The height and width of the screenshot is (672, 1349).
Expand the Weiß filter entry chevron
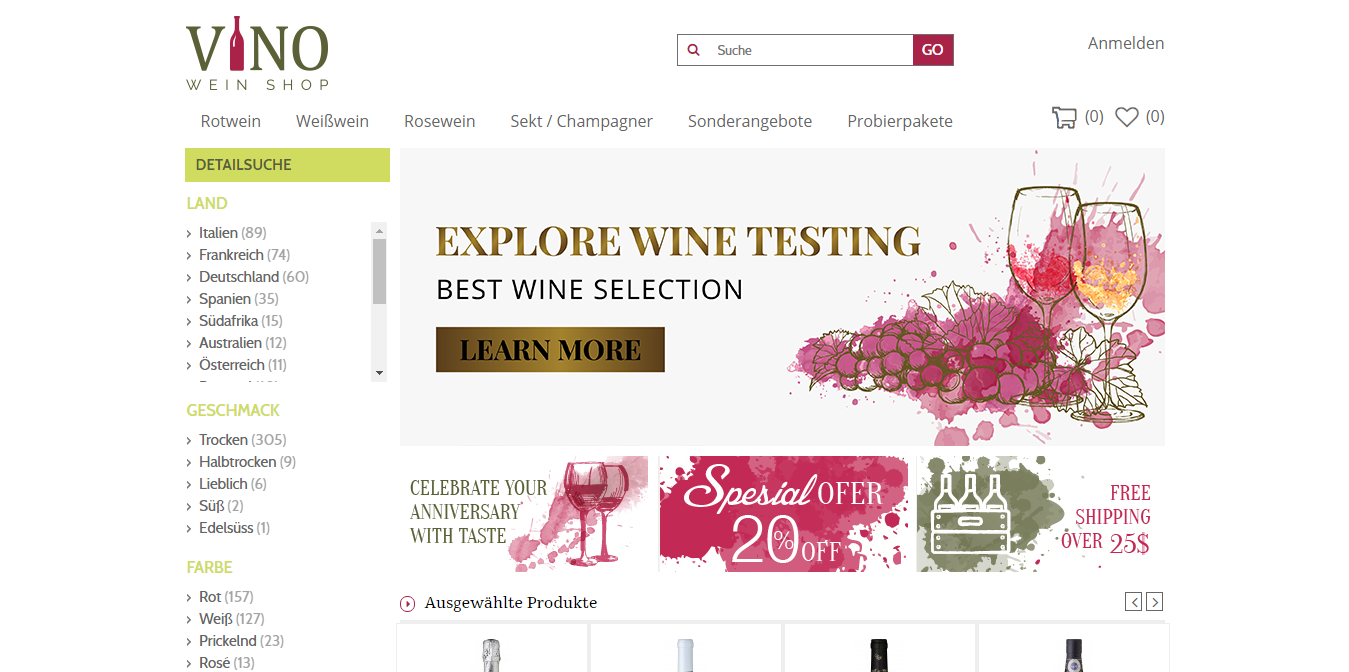click(x=189, y=618)
